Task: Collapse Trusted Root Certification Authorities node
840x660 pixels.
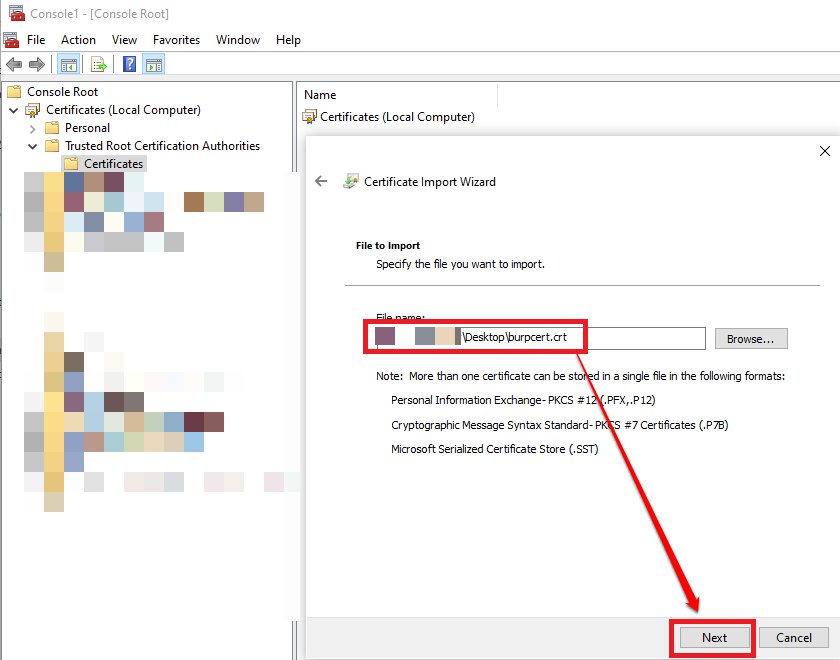Action: tap(33, 146)
